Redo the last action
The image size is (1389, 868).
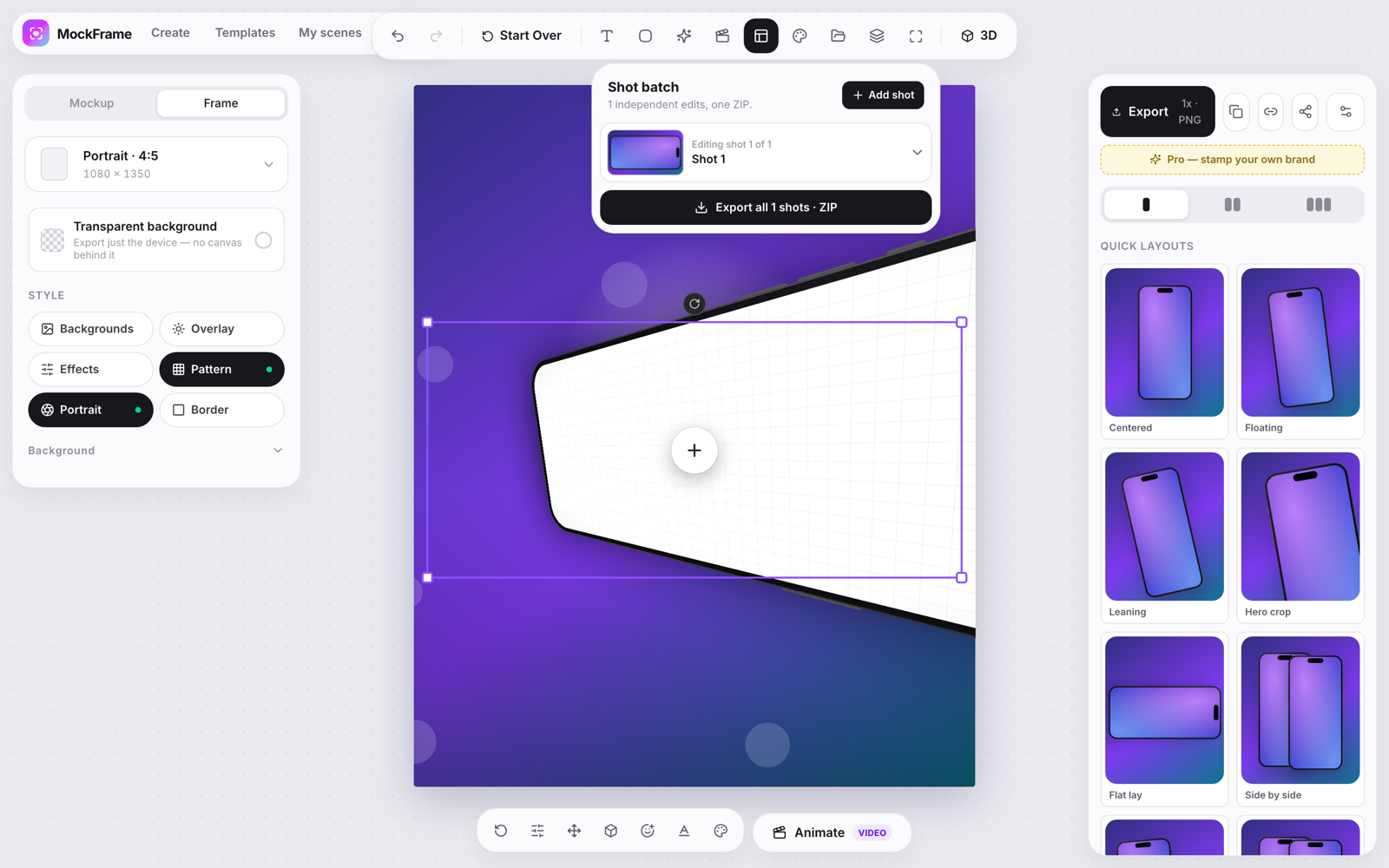pos(436,36)
